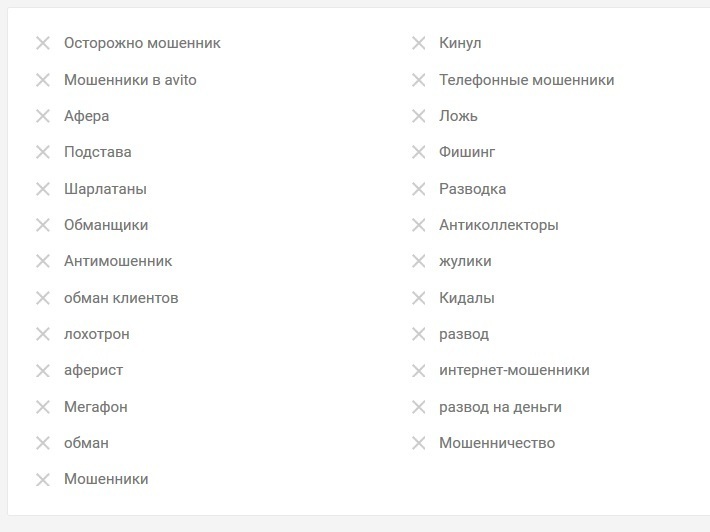This screenshot has height=532, width=710.
Task: Select the 'жулики' tag label
Action: [465, 261]
